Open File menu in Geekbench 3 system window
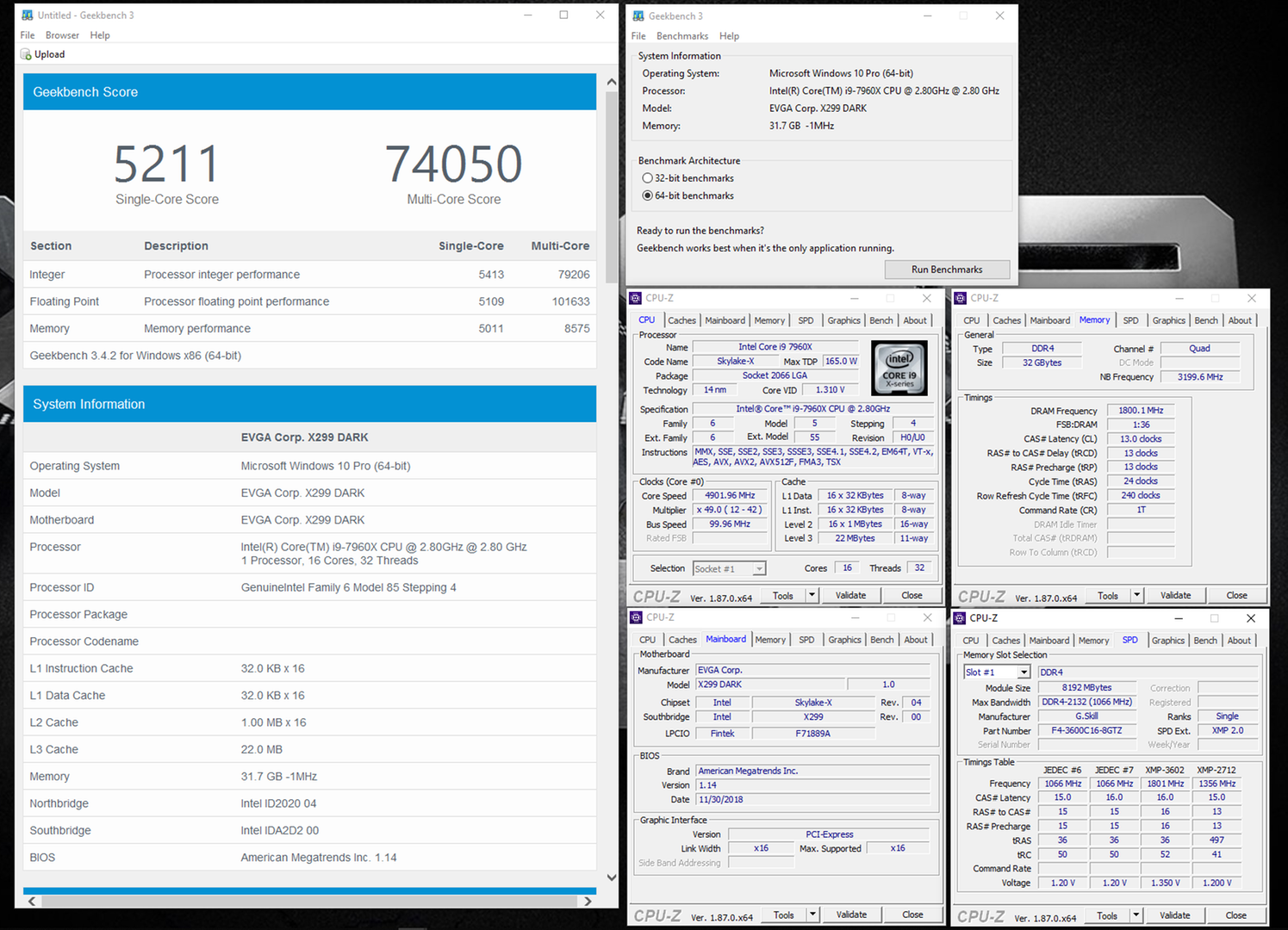Screen dimensions: 1288x930 pyautogui.click(x=638, y=36)
